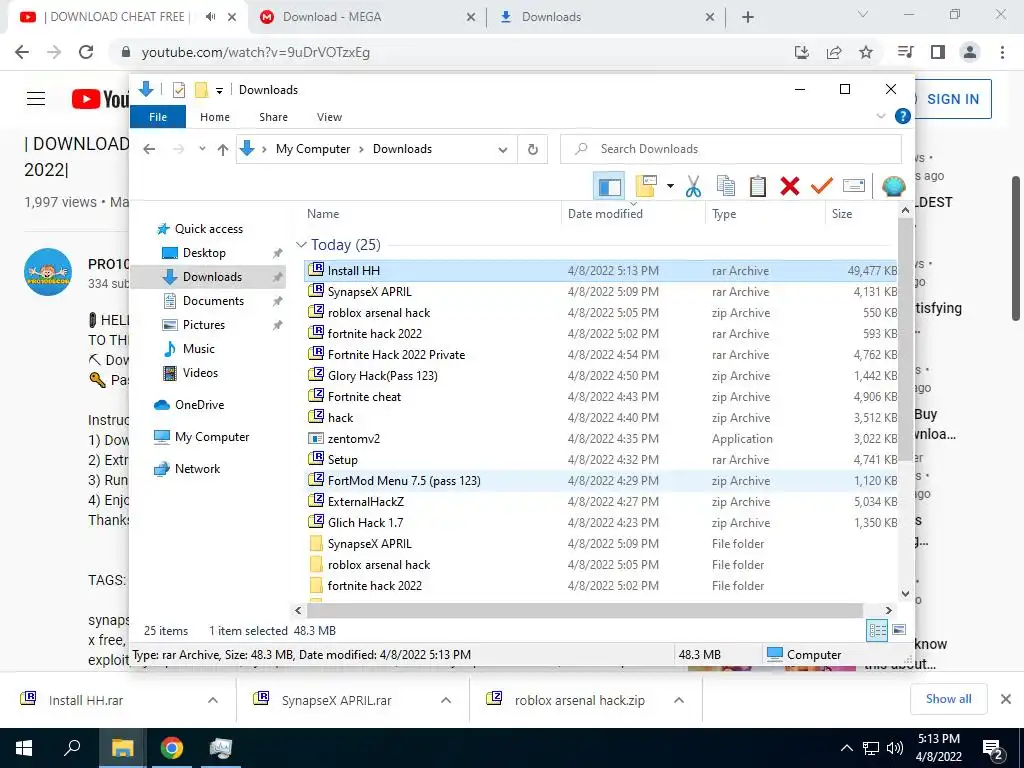Switch to the View ribbon tab
Image resolution: width=1024 pixels, height=768 pixels.
[329, 117]
